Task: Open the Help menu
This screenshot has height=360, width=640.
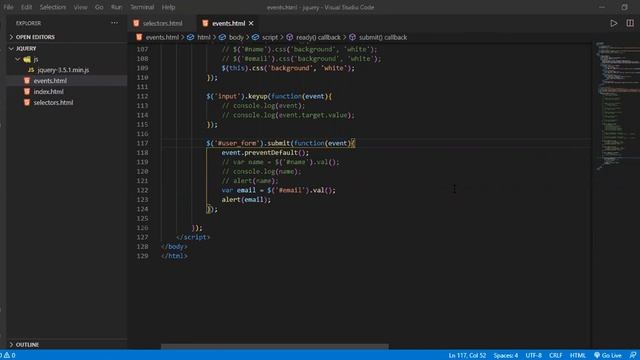Action: coord(168,7)
